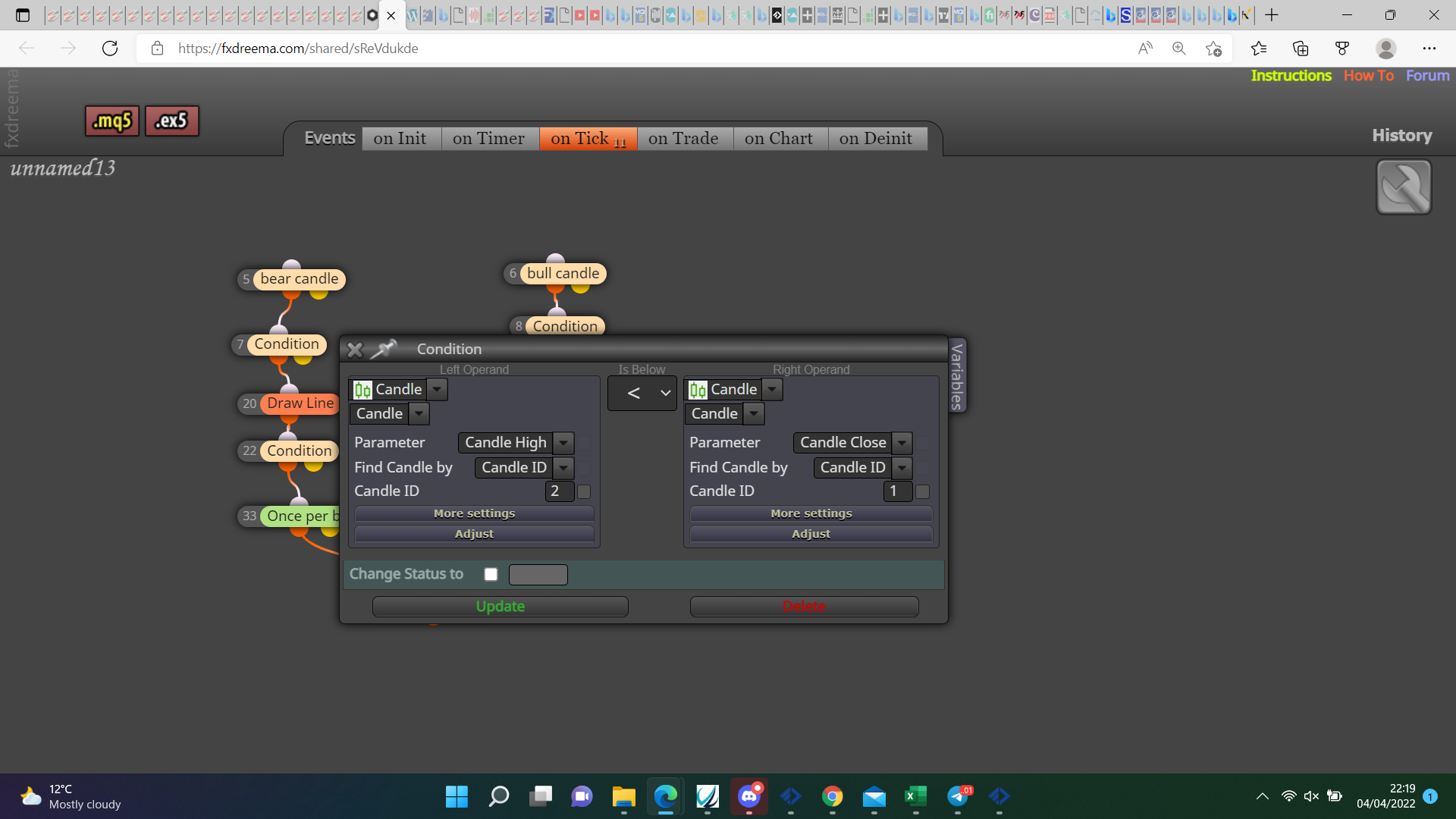Pin the Condition dialog

[x=384, y=349]
